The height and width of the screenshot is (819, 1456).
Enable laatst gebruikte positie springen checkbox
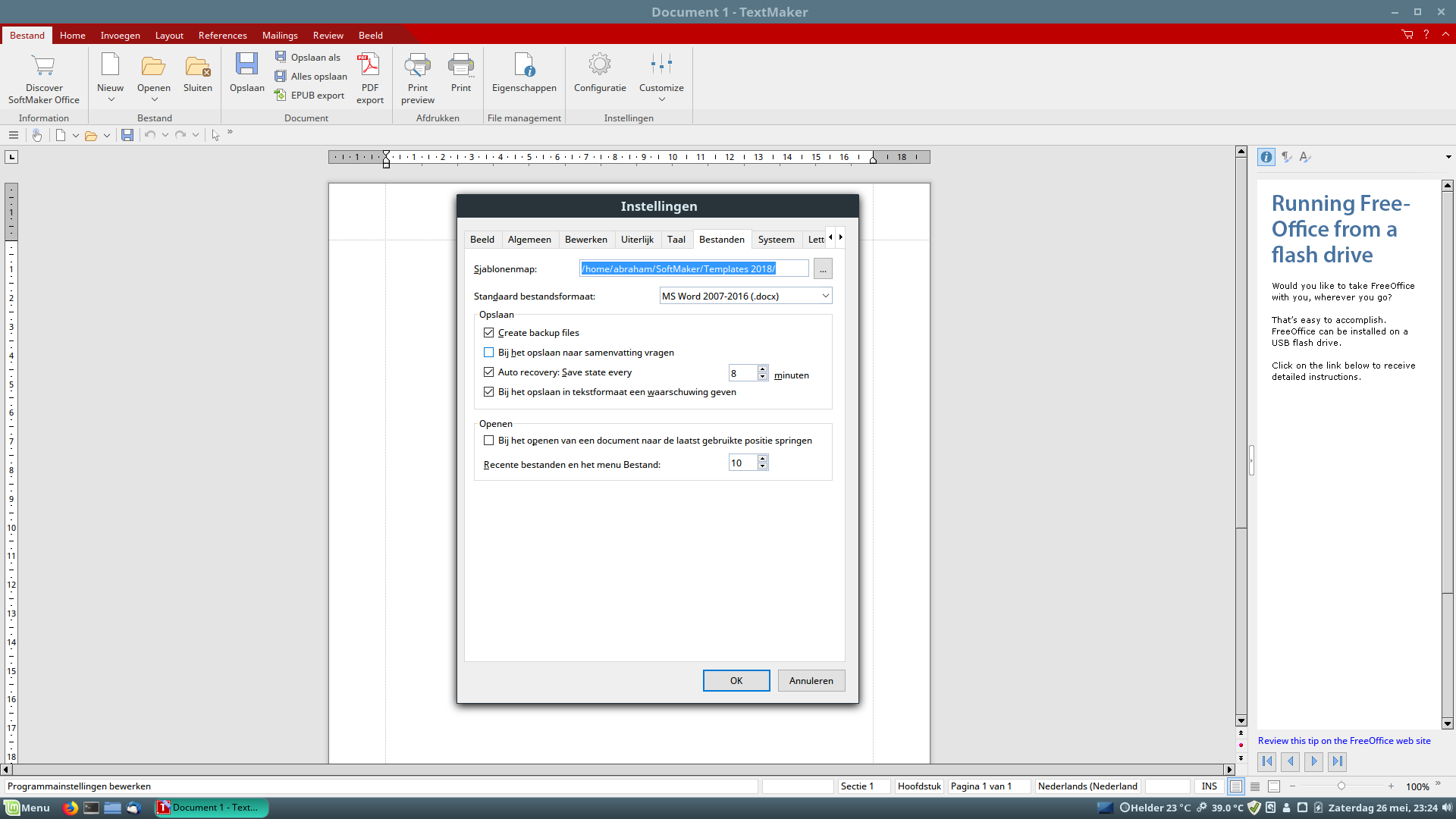tap(488, 441)
